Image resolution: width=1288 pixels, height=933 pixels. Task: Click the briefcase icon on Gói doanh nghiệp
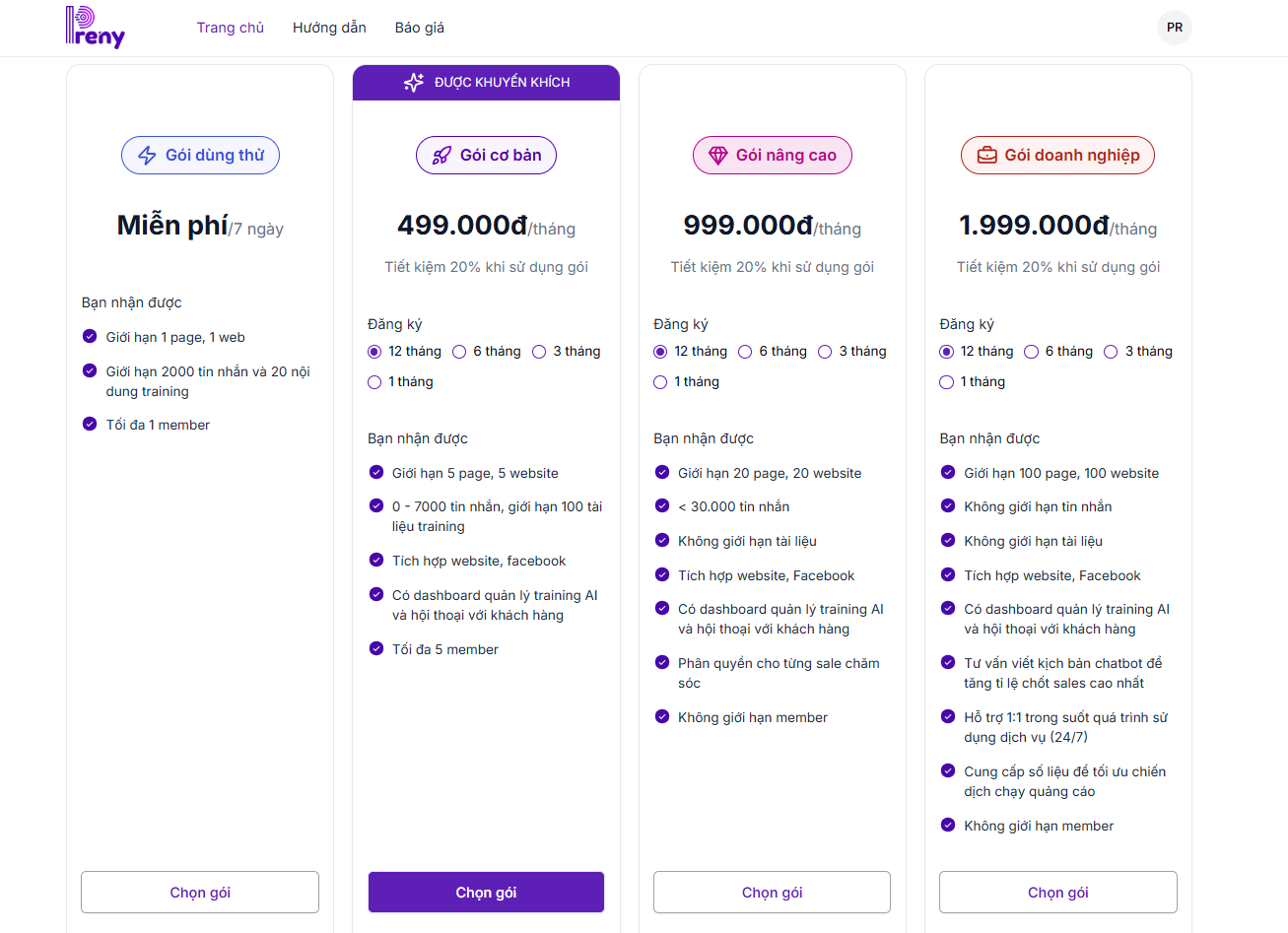pyautogui.click(x=986, y=156)
